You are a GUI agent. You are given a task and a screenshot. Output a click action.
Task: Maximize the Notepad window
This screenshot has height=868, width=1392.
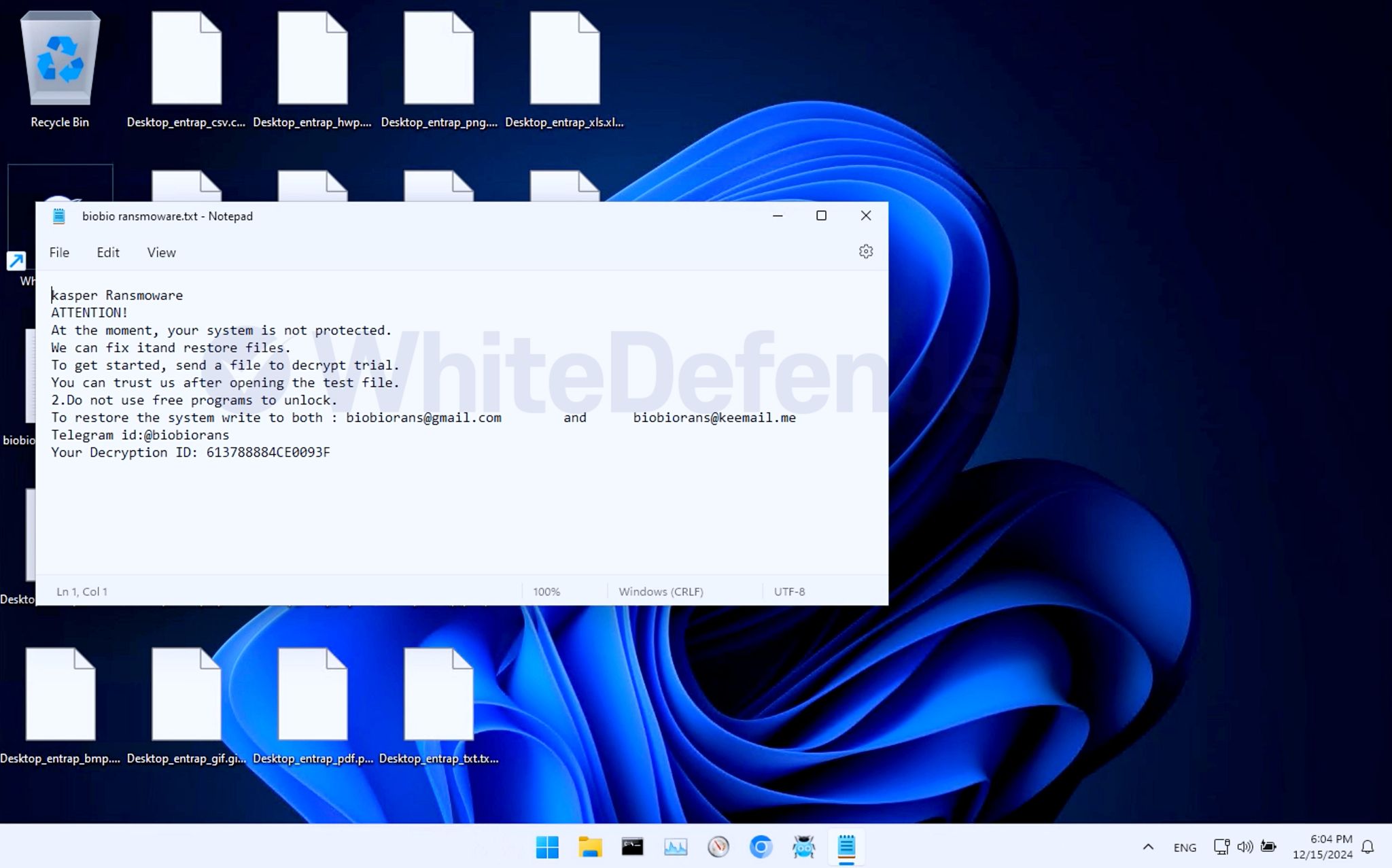[x=821, y=215]
